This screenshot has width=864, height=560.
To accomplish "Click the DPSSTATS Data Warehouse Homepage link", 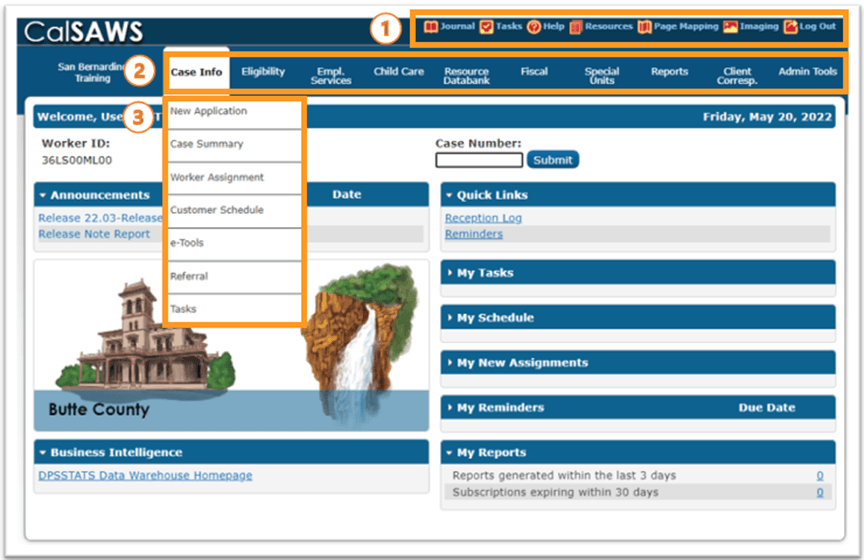I will point(145,476).
